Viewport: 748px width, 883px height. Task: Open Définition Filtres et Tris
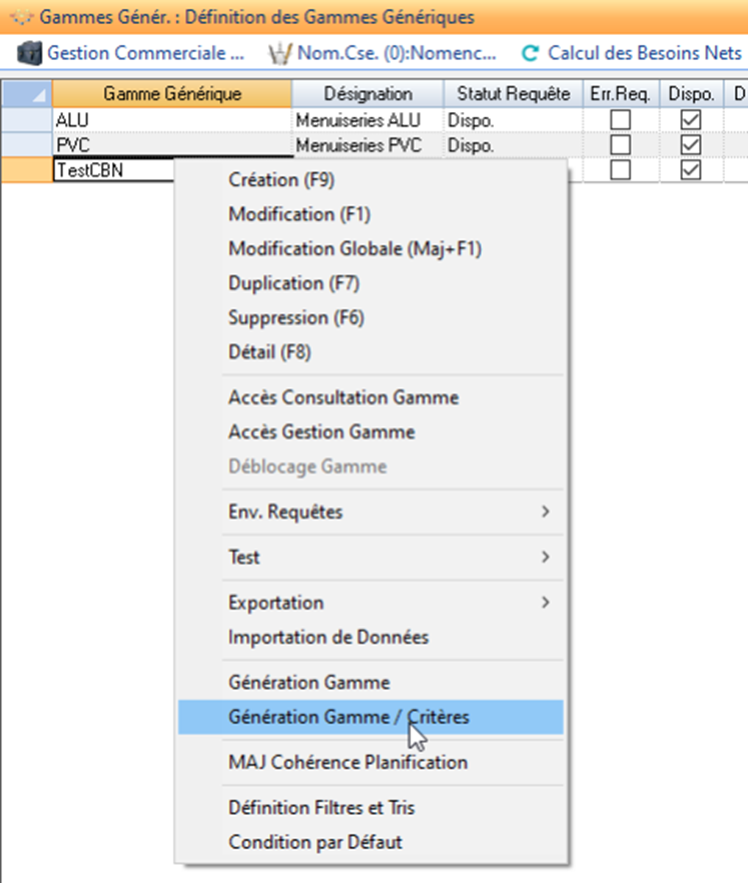pos(321,808)
